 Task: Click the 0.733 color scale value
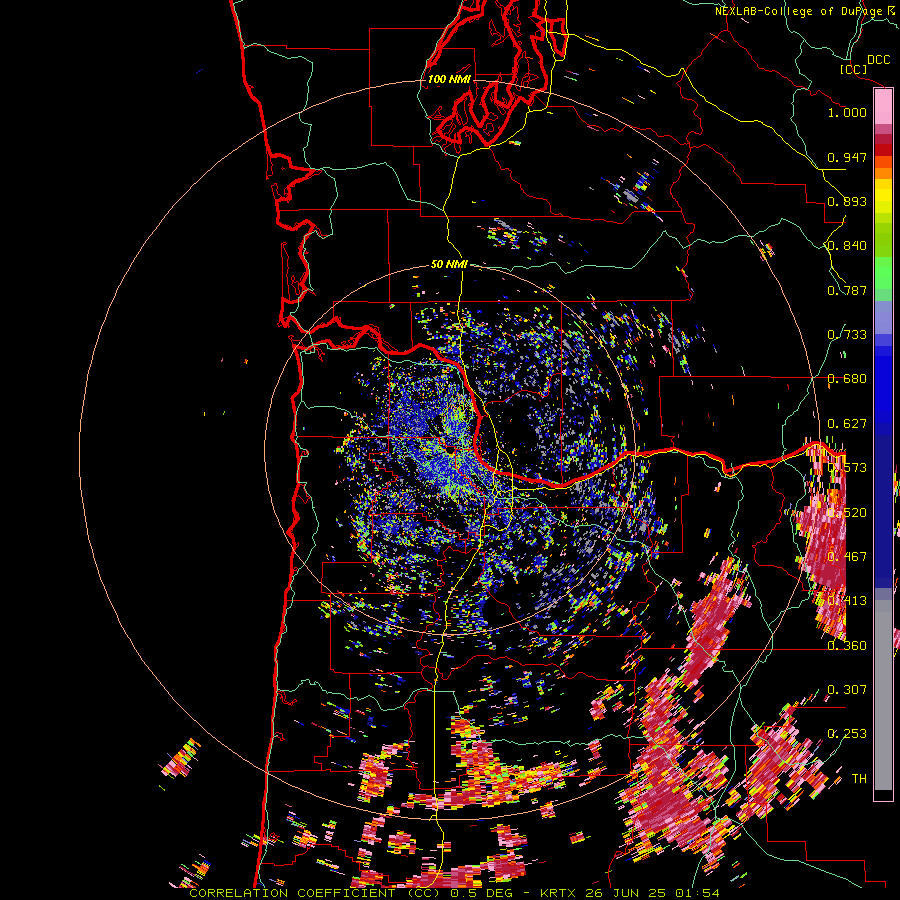tap(847, 335)
